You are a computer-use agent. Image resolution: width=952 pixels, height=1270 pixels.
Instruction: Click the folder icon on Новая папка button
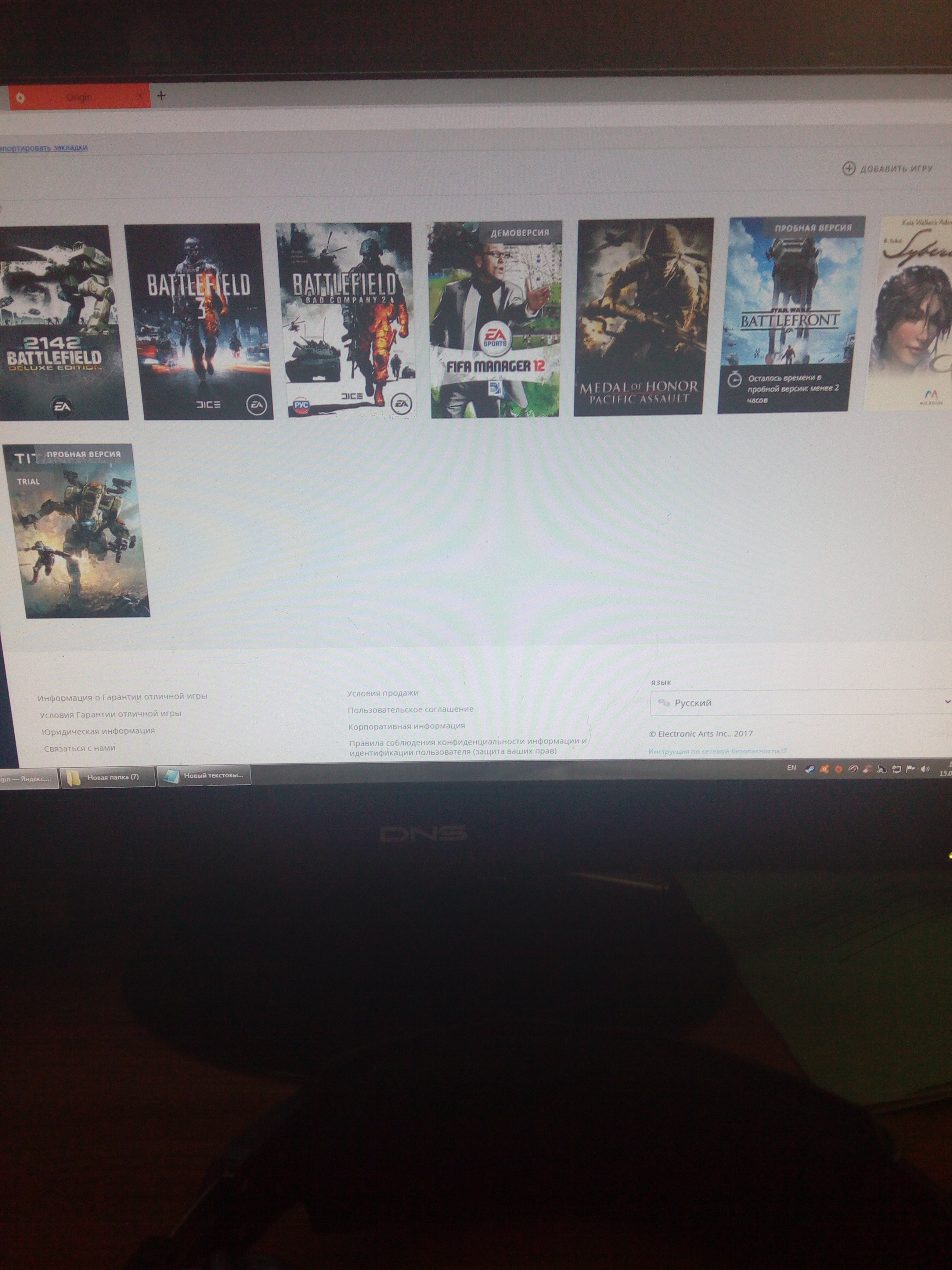tap(73, 778)
